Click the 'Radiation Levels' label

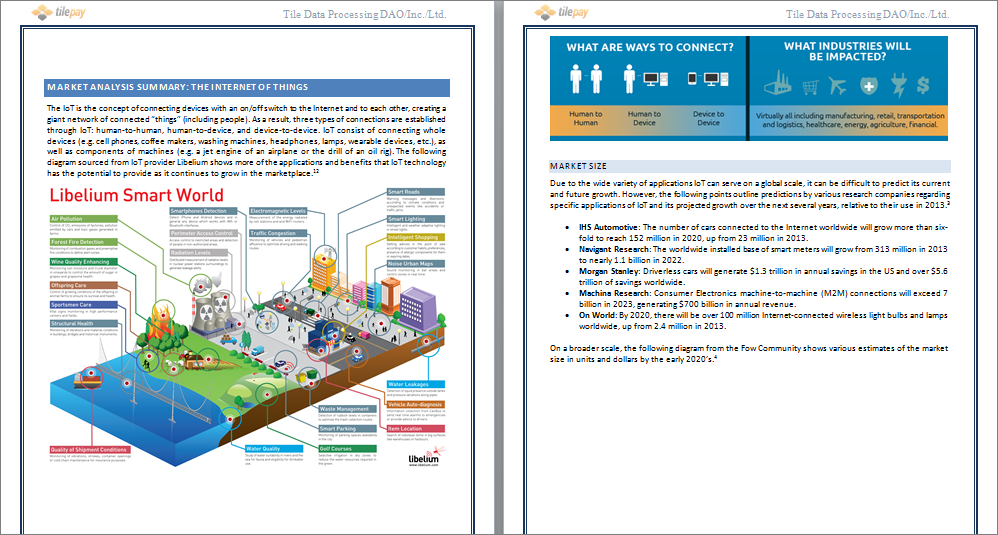[x=204, y=253]
